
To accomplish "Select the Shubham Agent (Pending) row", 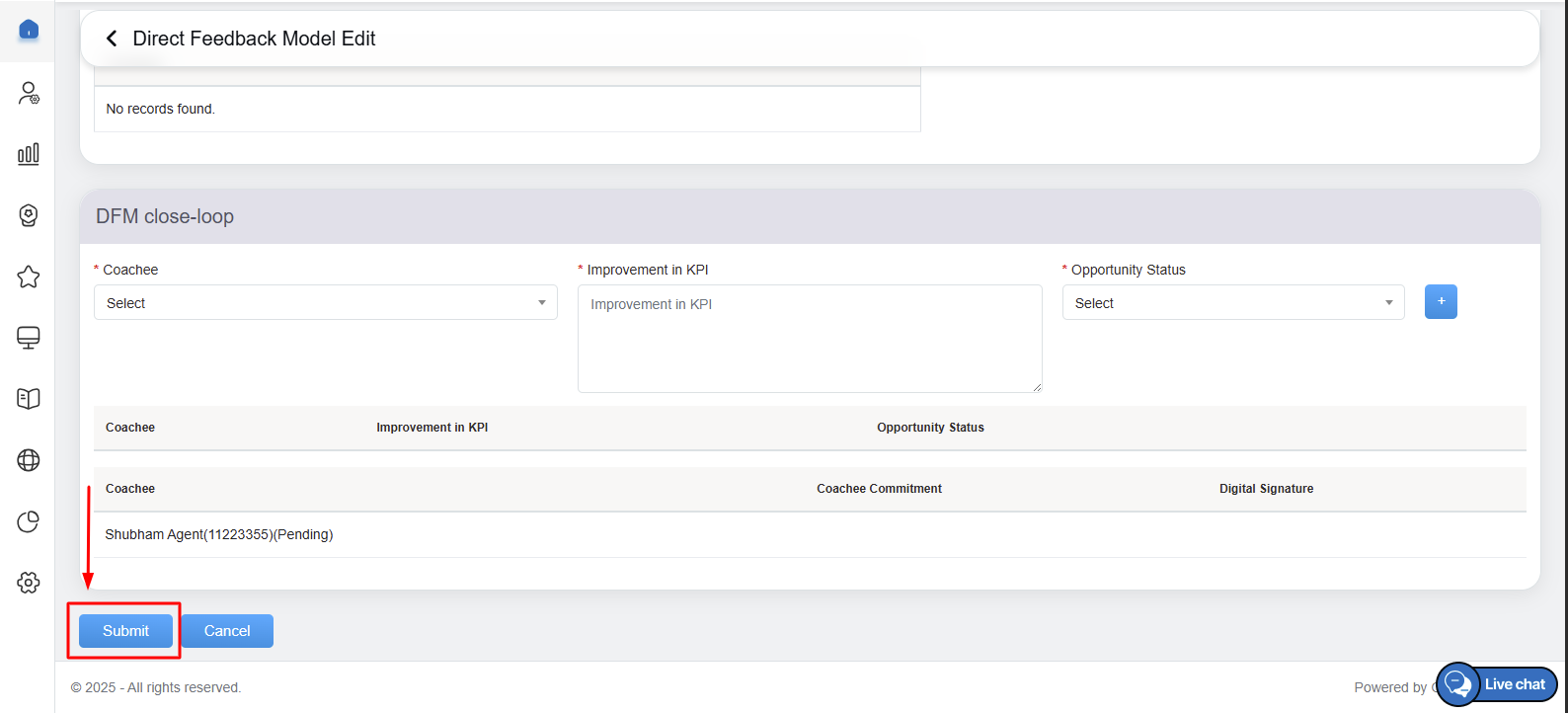I will point(219,534).
